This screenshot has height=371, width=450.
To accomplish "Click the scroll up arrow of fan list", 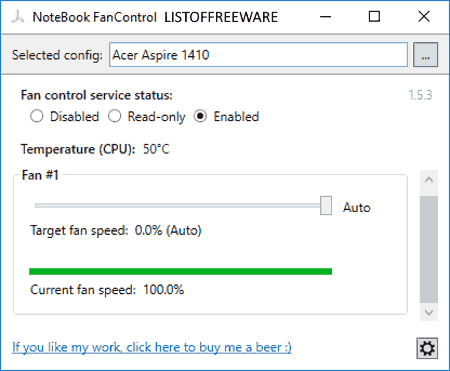I will (429, 180).
